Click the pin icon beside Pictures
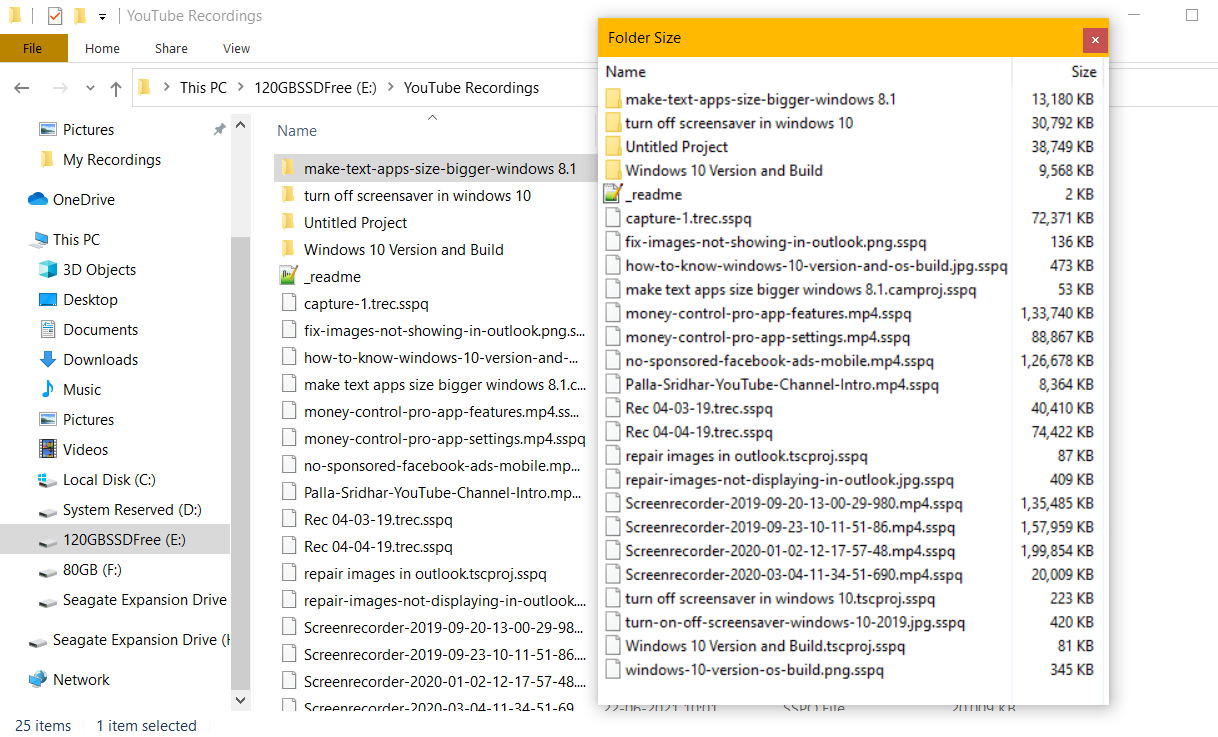This screenshot has width=1218, height=737. point(219,130)
